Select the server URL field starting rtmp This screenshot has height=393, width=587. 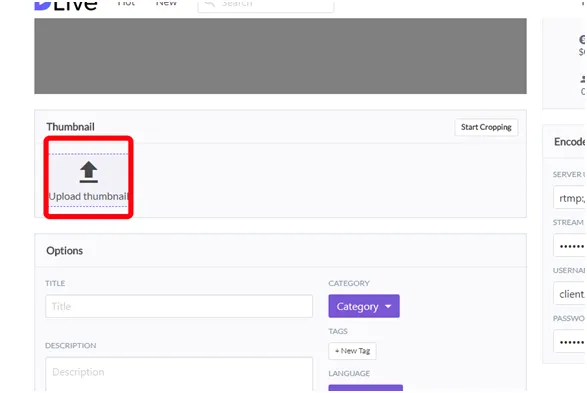(569, 198)
